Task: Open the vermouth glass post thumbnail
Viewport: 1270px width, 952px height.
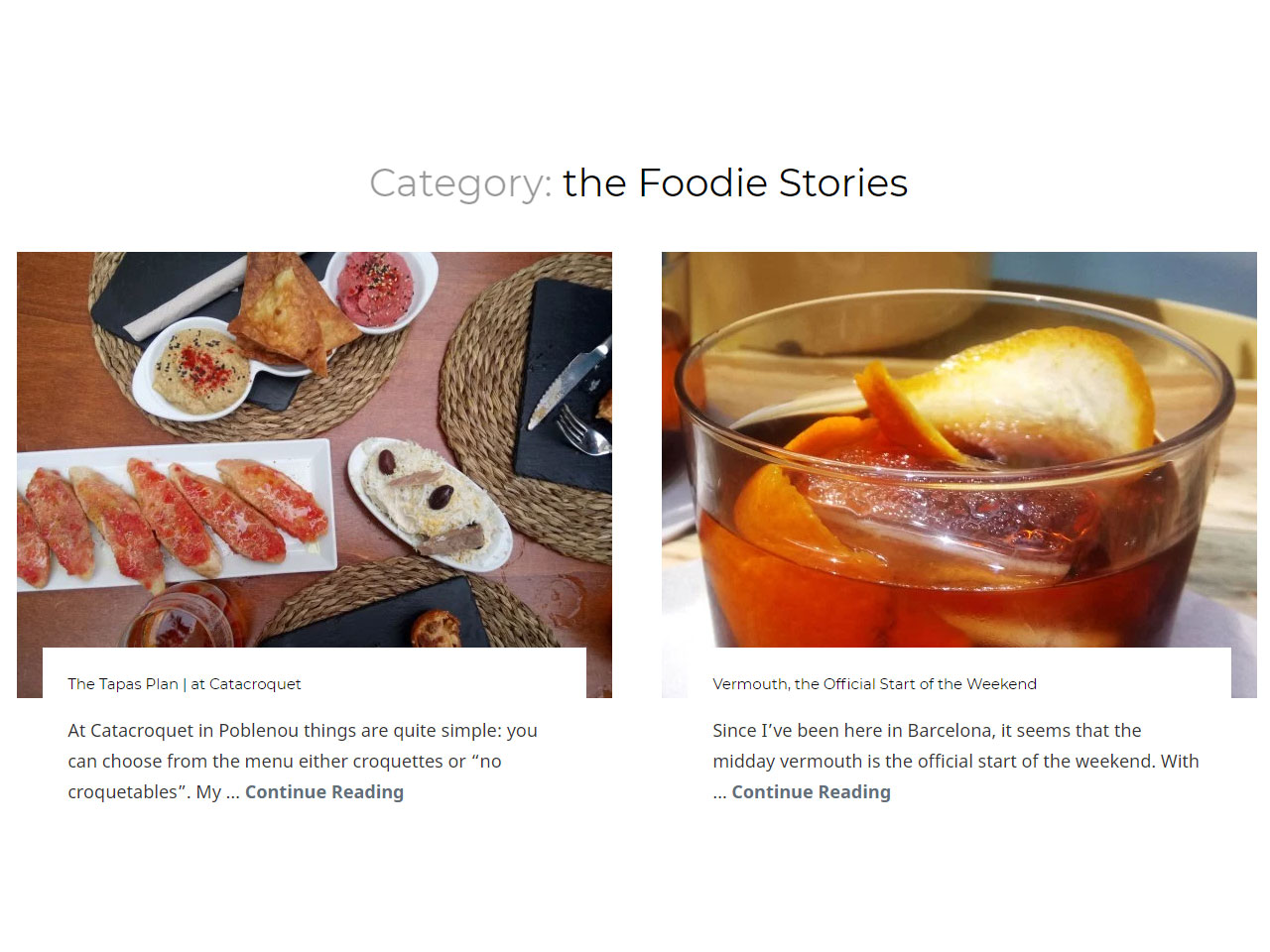Action: click(958, 448)
